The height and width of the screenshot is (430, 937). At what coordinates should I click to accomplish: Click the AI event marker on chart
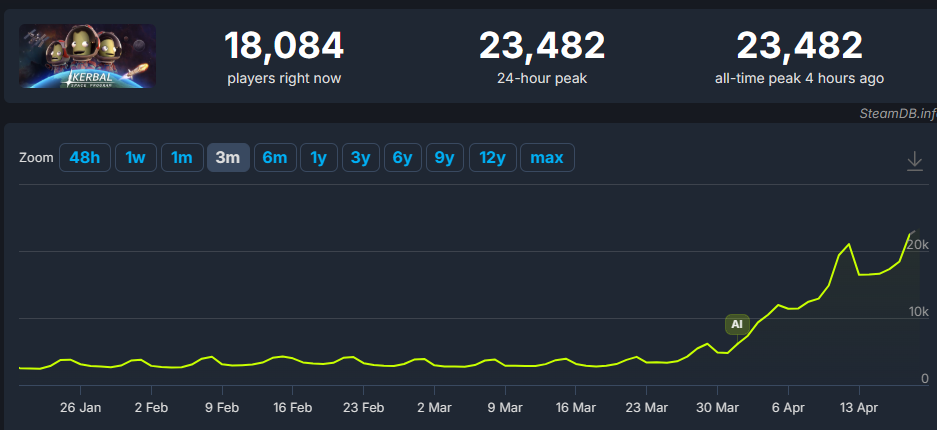pyautogui.click(x=737, y=324)
